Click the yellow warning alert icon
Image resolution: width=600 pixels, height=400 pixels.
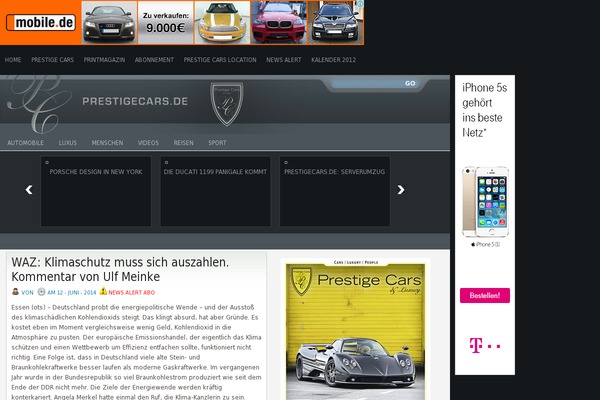tap(103, 291)
